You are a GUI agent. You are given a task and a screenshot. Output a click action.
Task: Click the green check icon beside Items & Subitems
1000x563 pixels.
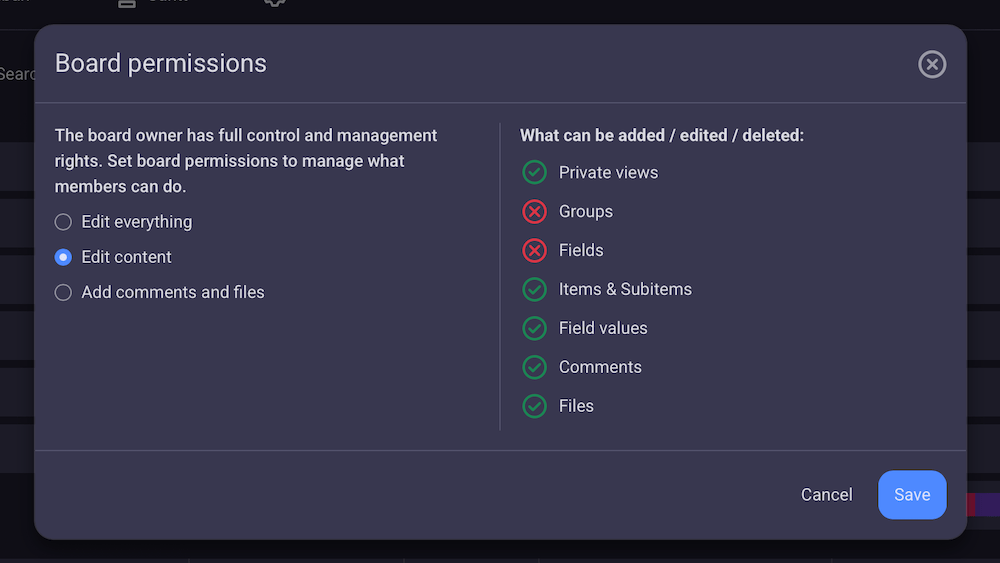(x=535, y=290)
